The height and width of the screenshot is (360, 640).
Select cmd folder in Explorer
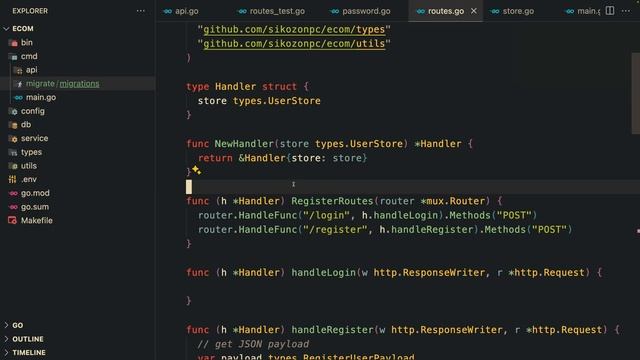(29, 56)
